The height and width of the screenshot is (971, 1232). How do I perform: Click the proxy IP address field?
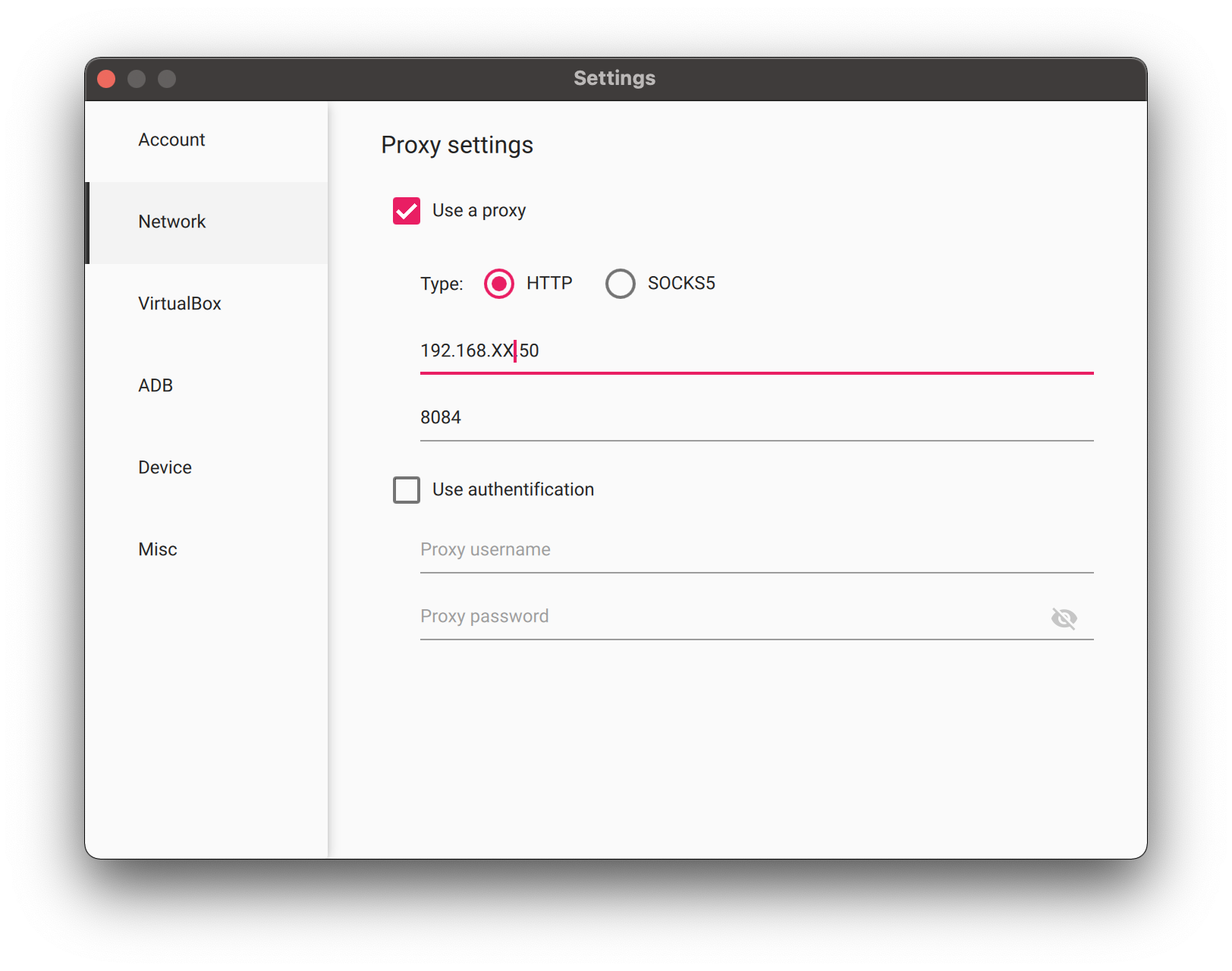point(683,350)
